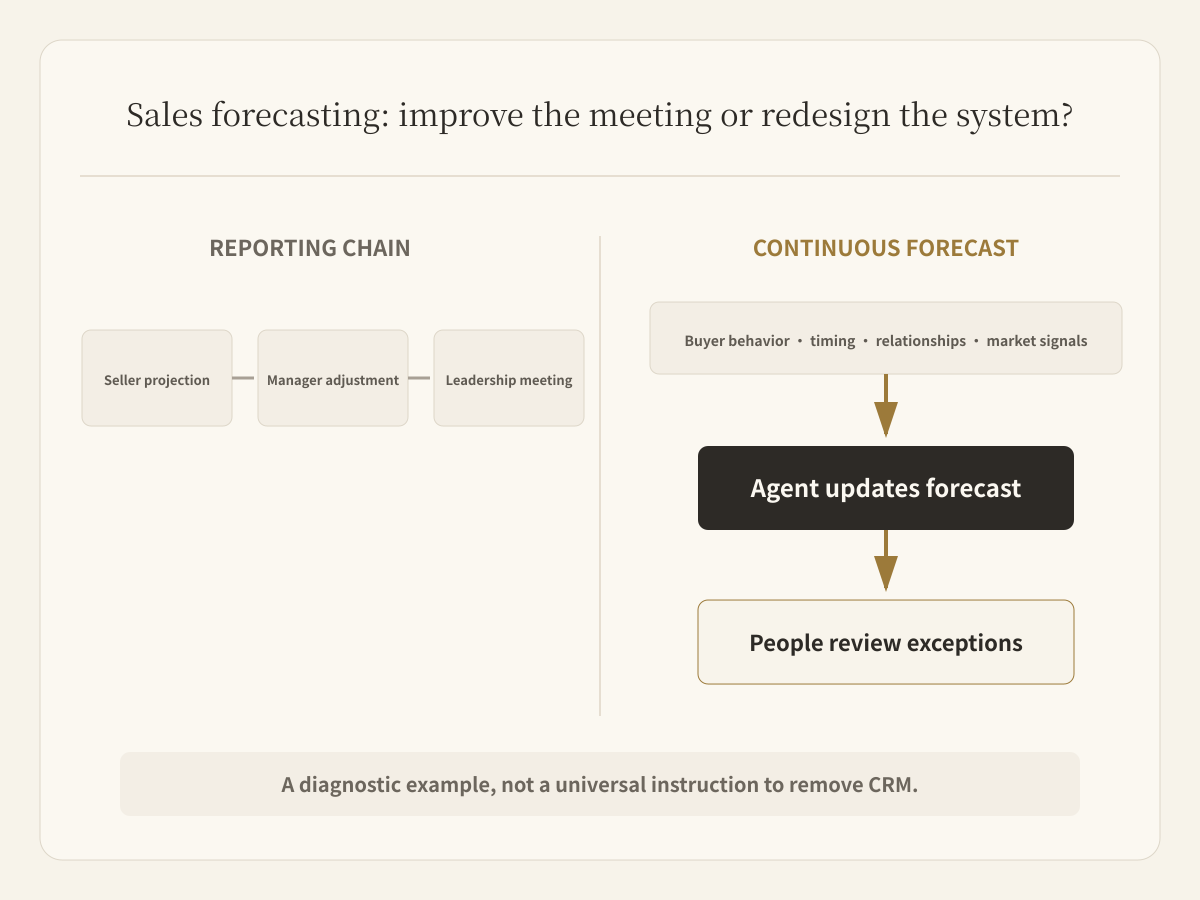The height and width of the screenshot is (900, 1200).
Task: Click connector between Manager adjustment and Leadership meeting
Action: coord(421,378)
